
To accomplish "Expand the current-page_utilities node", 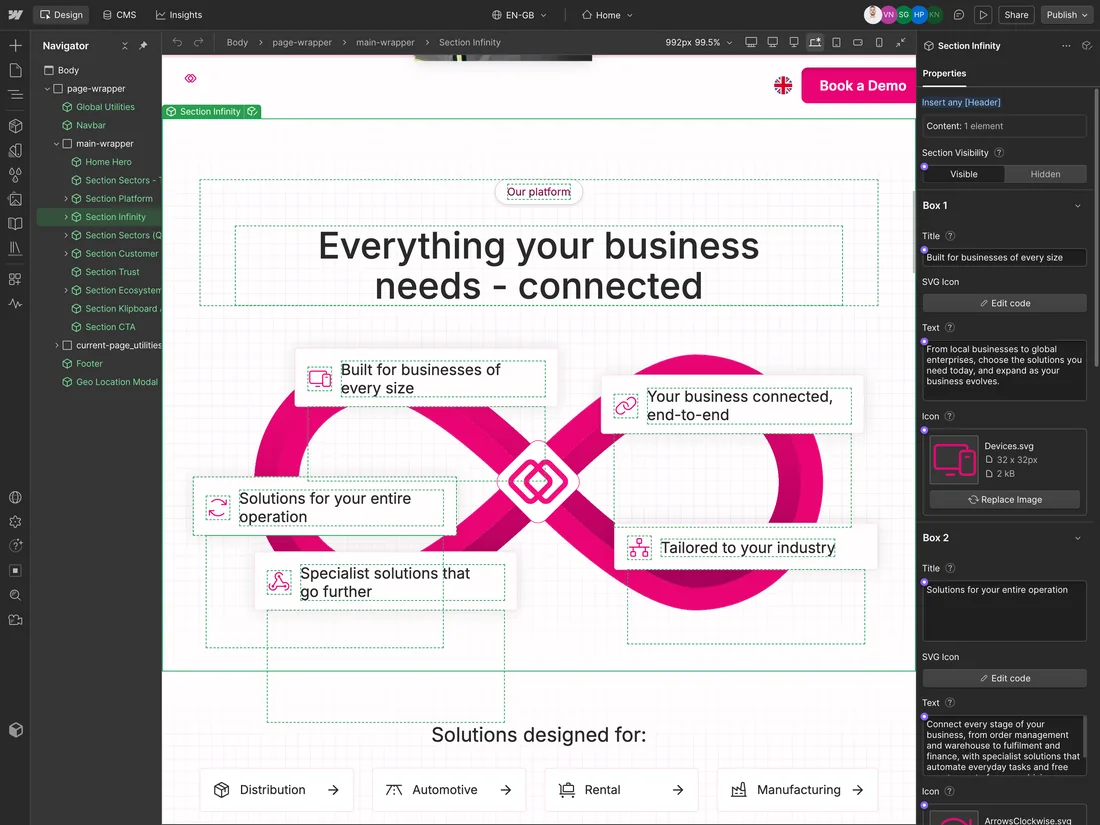I will (57, 345).
